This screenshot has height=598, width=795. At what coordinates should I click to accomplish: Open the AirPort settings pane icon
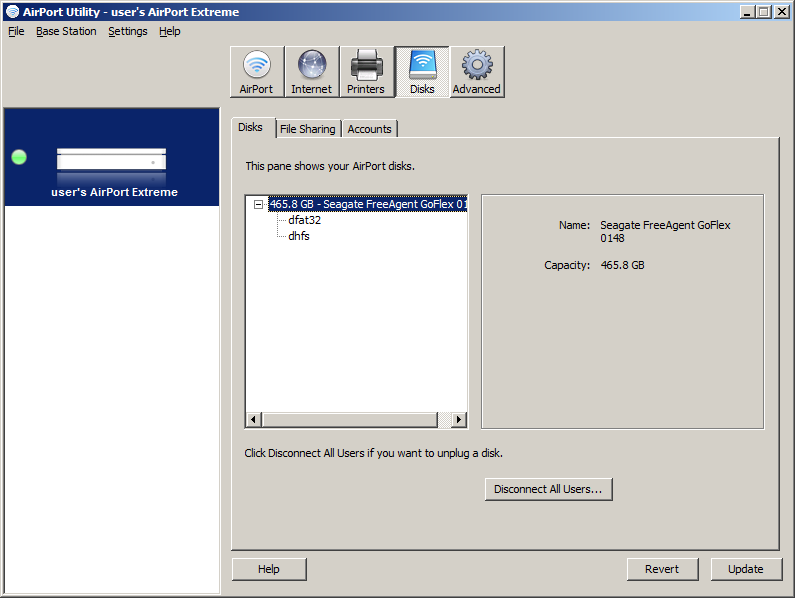(257, 72)
